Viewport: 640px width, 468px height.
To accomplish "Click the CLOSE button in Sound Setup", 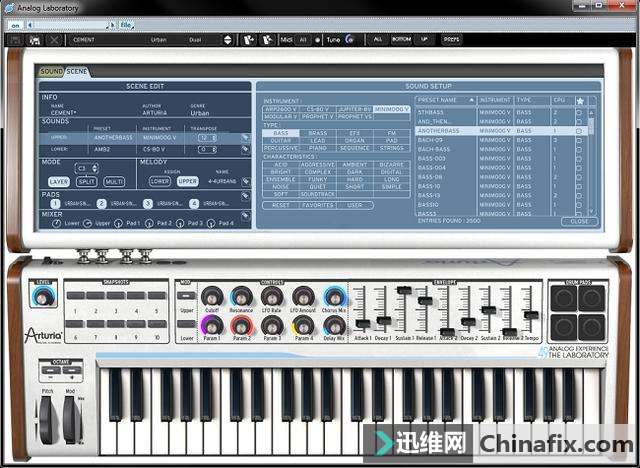I will point(580,222).
